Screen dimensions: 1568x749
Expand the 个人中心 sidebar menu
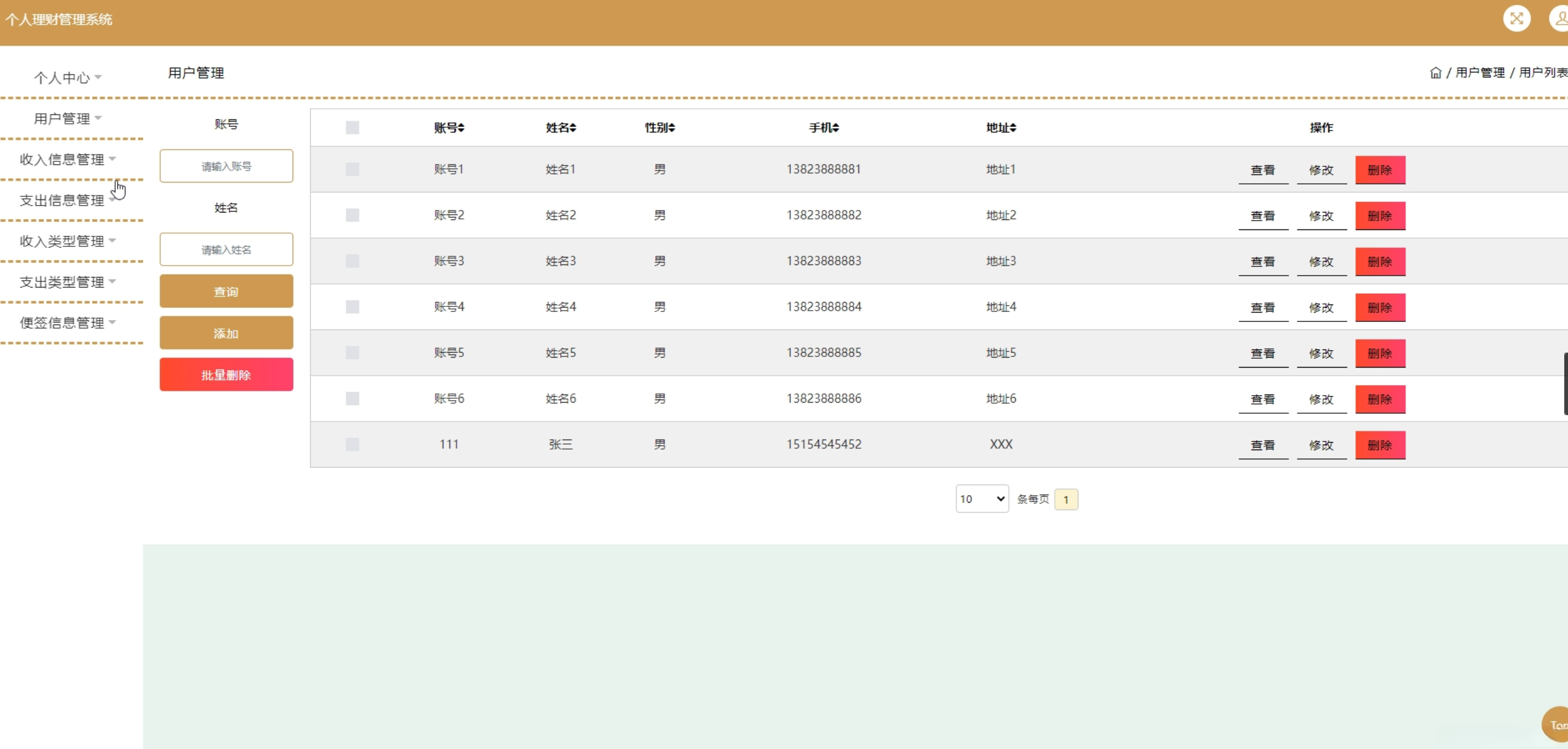pyautogui.click(x=67, y=78)
